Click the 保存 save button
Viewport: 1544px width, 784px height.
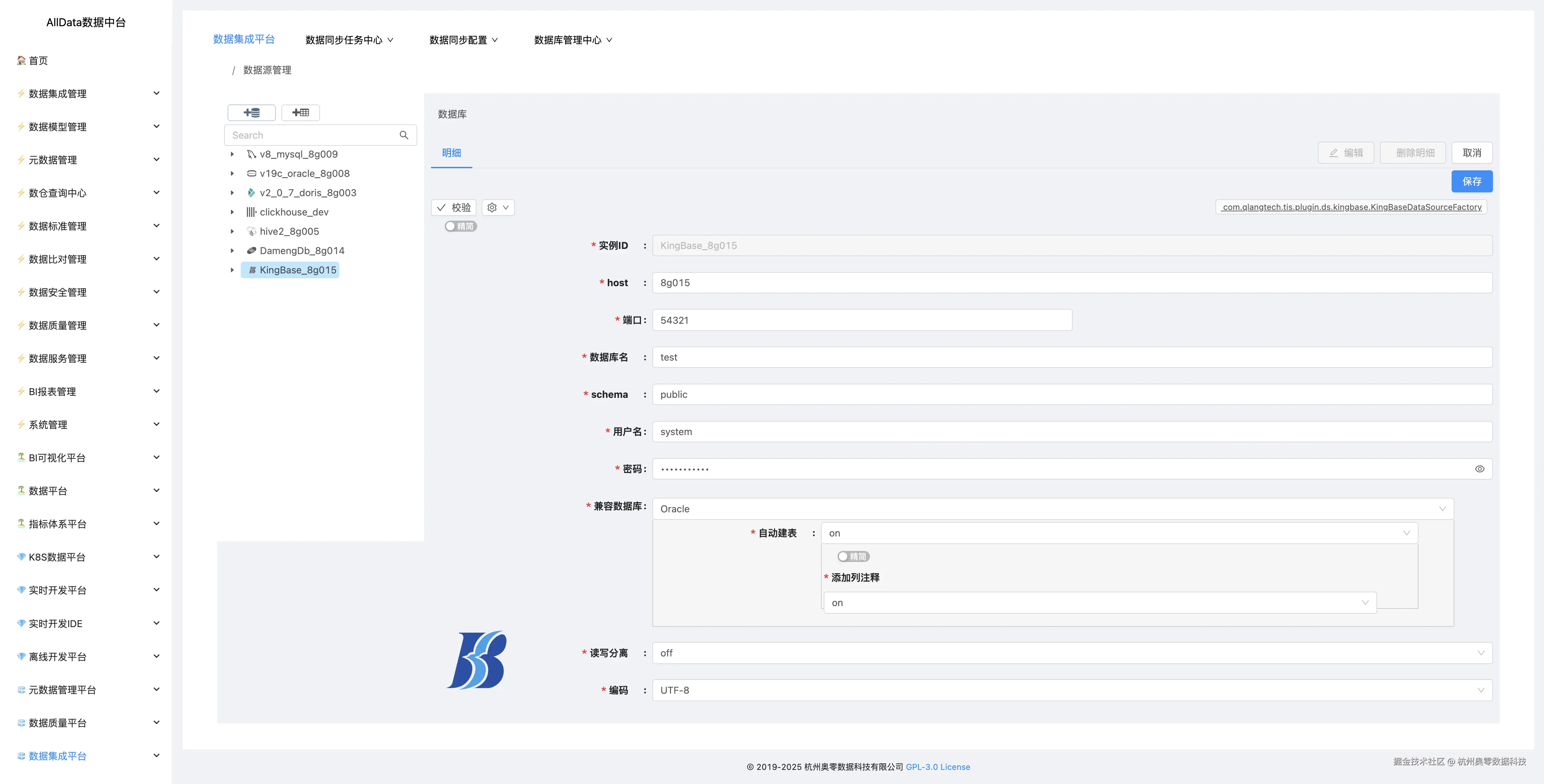click(1472, 181)
